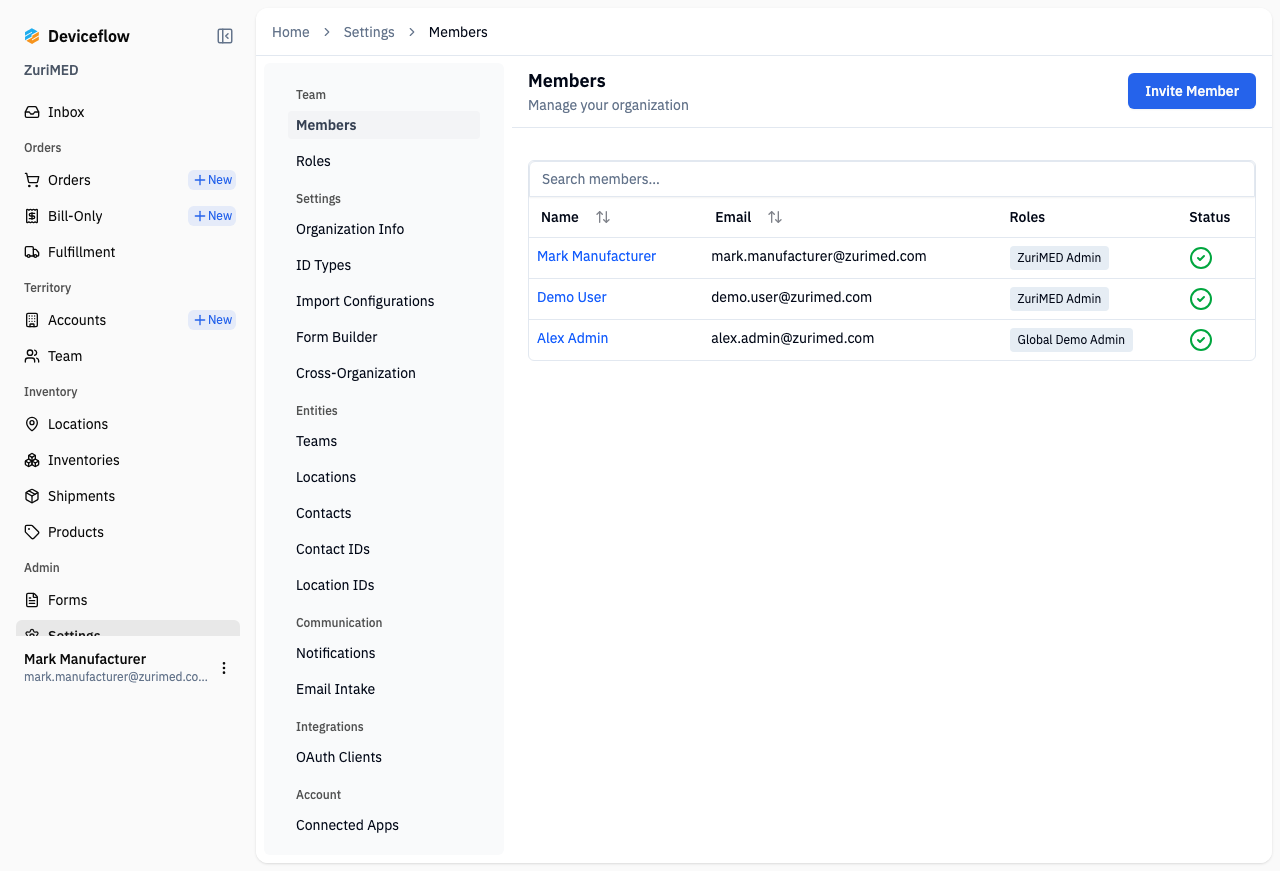The height and width of the screenshot is (871, 1280).
Task: Click the Orders shopping cart icon
Action: tap(32, 180)
